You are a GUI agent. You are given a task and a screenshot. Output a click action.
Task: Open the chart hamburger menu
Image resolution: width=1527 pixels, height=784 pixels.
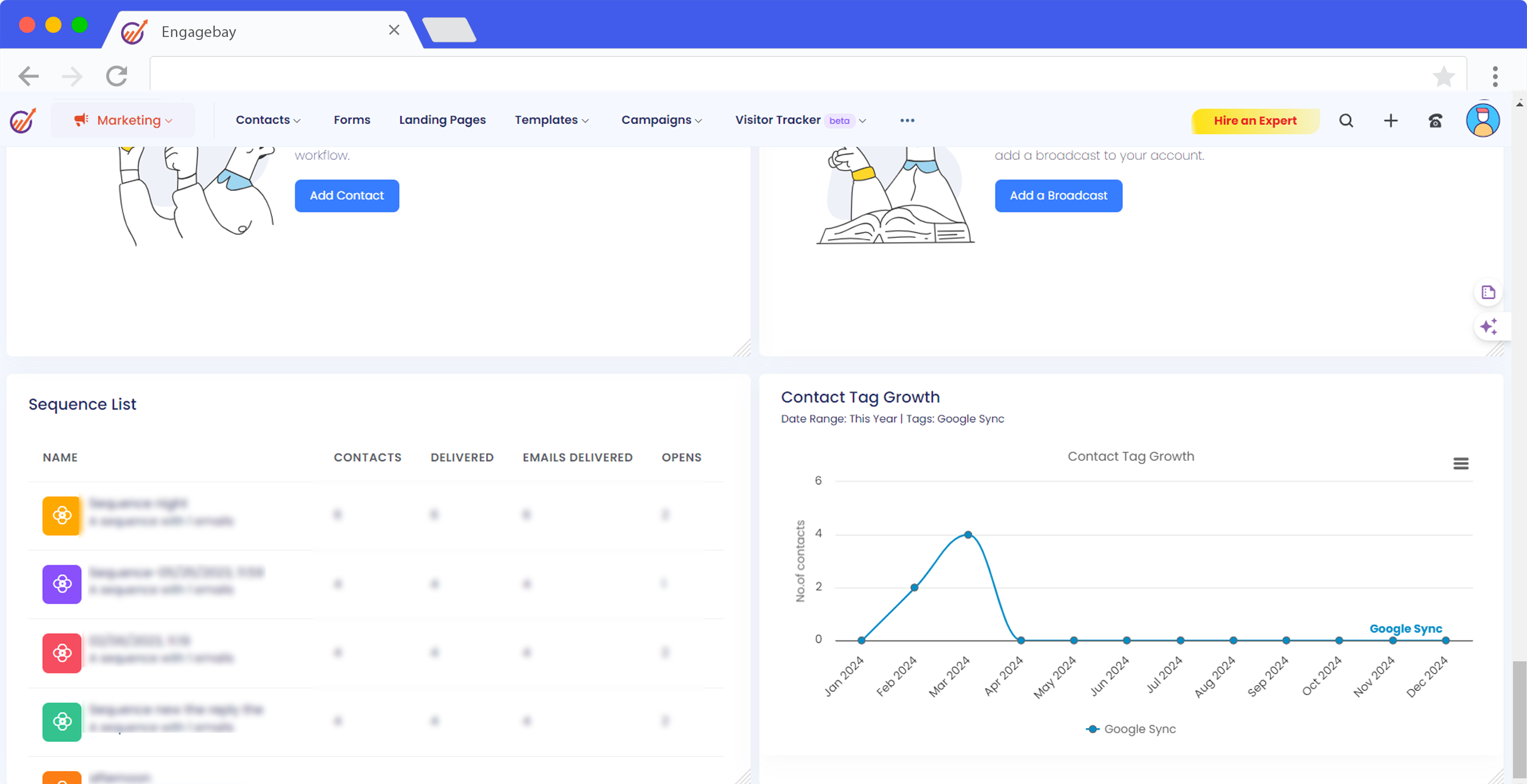[1460, 463]
